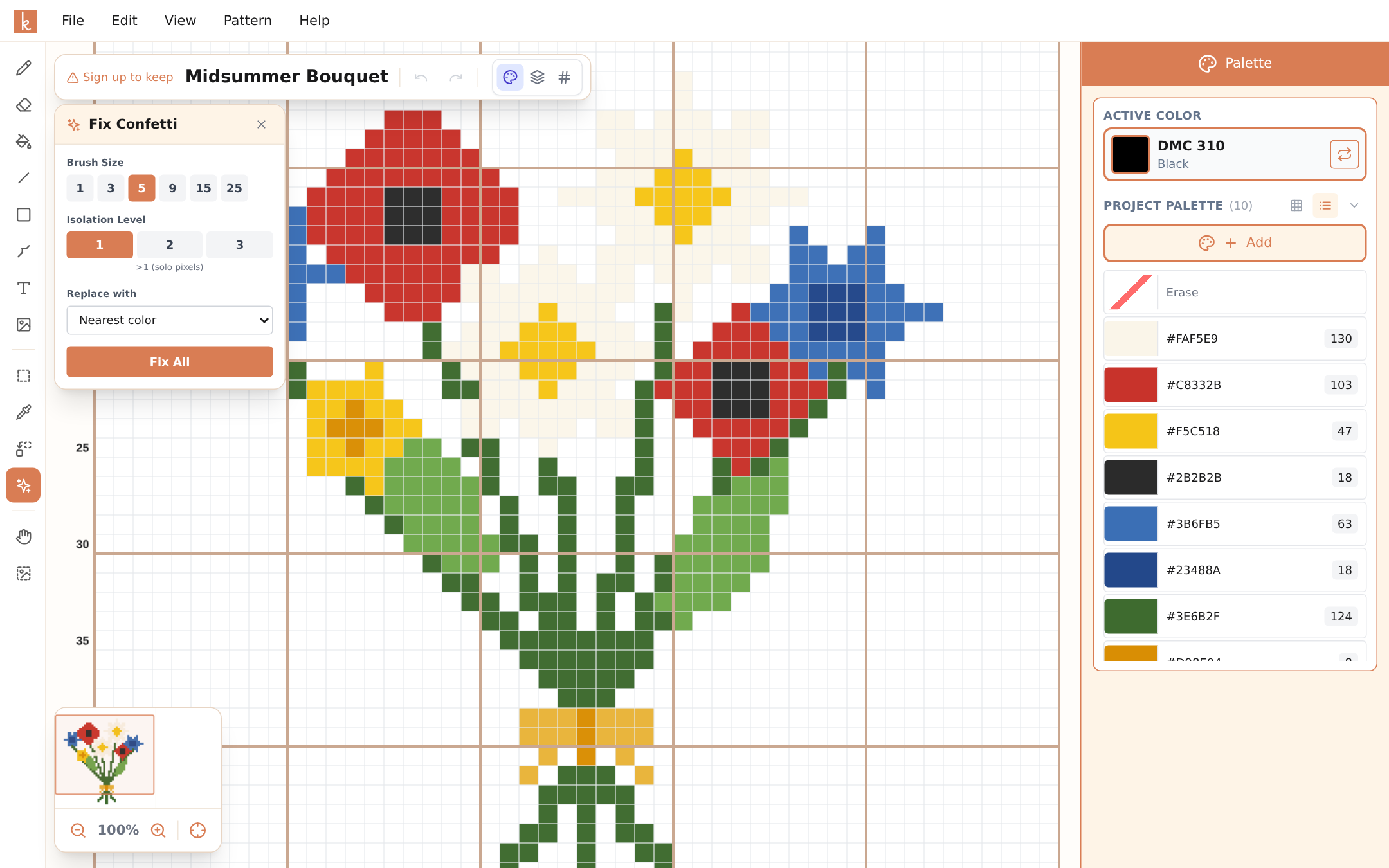Click the app logo icon
The width and height of the screenshot is (1389, 868).
click(25, 21)
